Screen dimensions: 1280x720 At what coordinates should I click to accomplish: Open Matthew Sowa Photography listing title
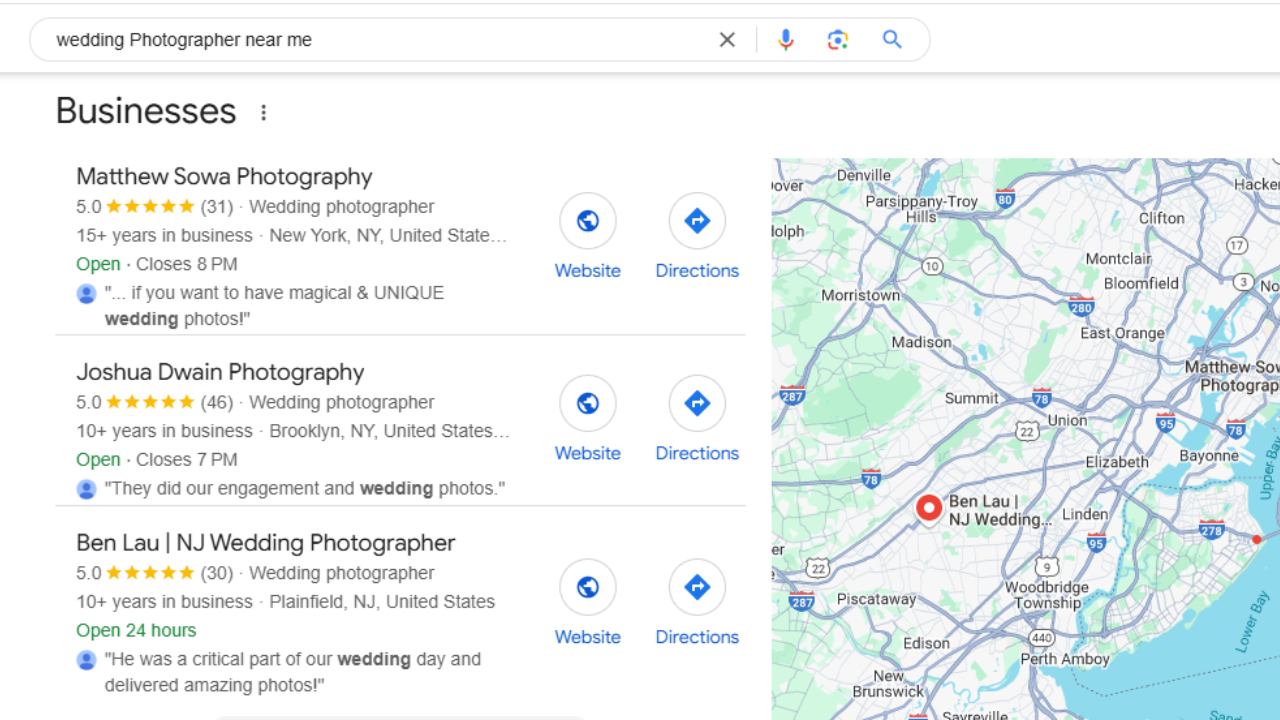(224, 177)
